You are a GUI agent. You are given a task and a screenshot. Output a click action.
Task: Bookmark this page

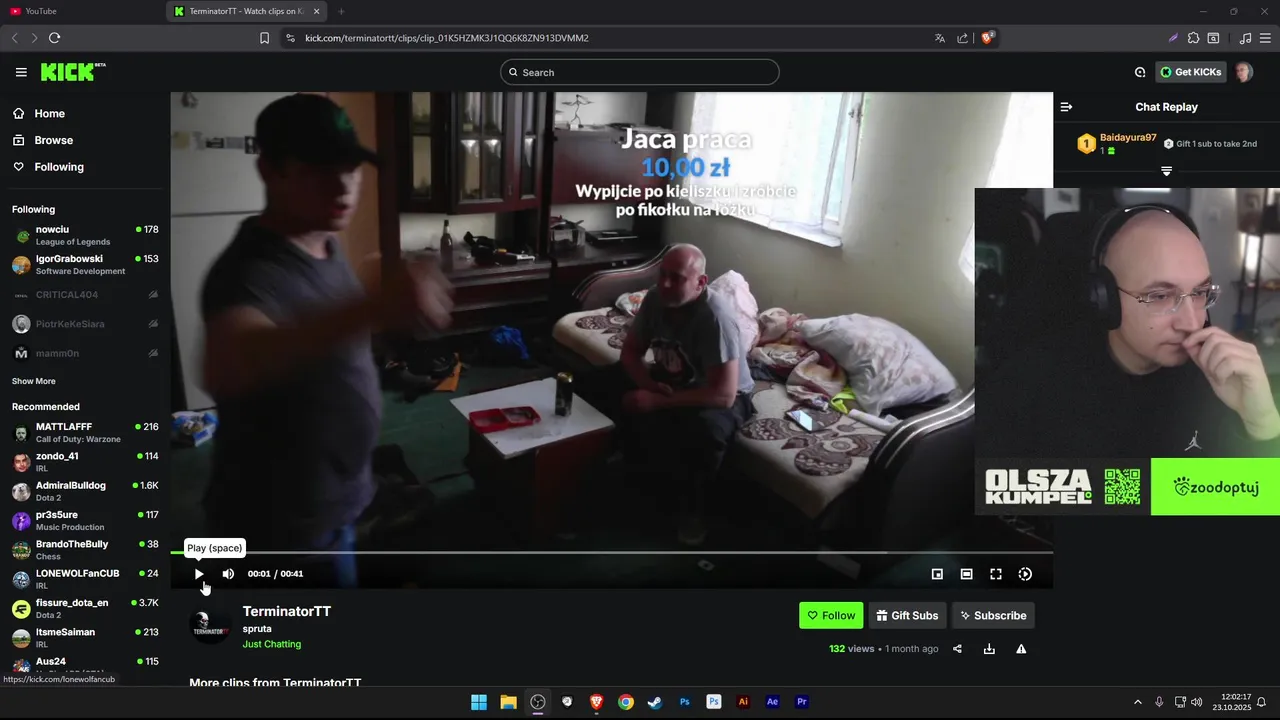[264, 38]
